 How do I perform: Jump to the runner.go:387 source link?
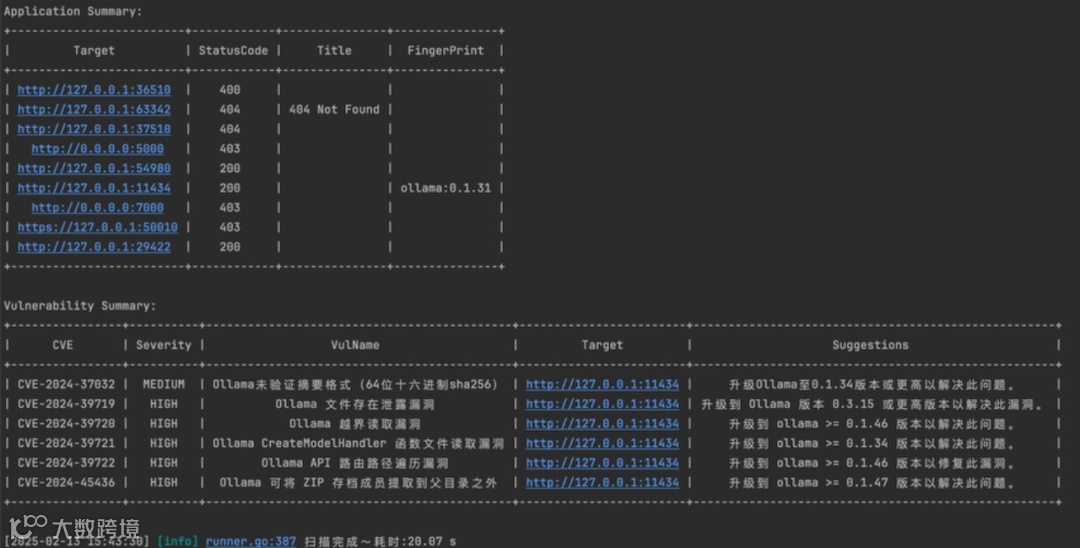click(251, 541)
